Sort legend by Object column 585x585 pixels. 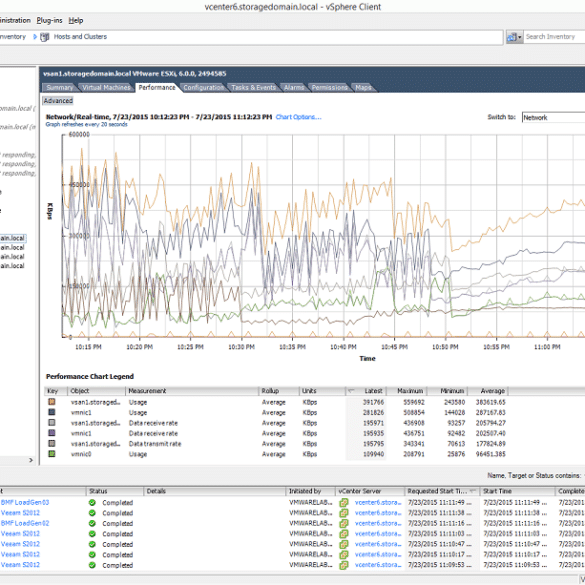(x=96, y=391)
